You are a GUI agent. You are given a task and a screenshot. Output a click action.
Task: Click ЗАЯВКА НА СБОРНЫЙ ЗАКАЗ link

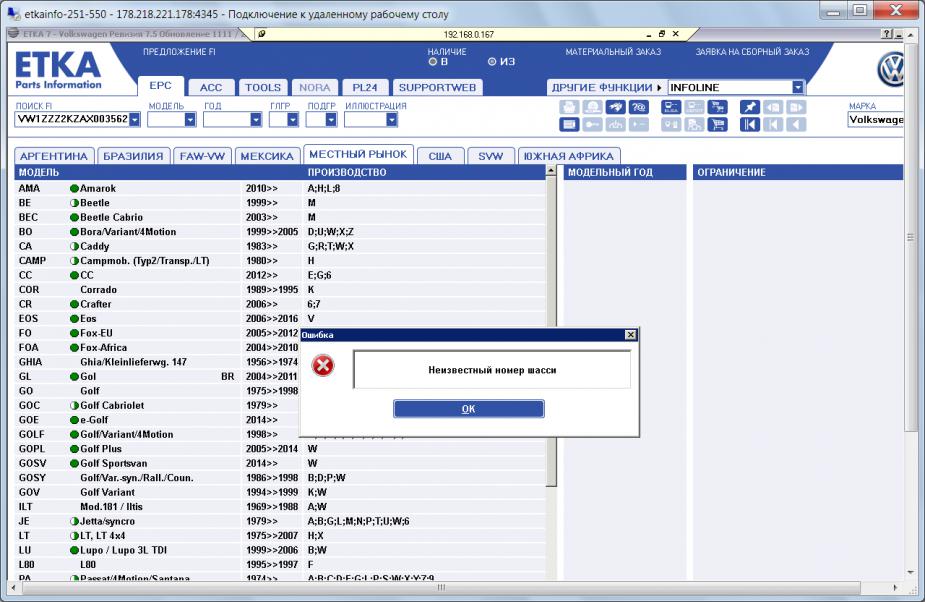tap(752, 52)
